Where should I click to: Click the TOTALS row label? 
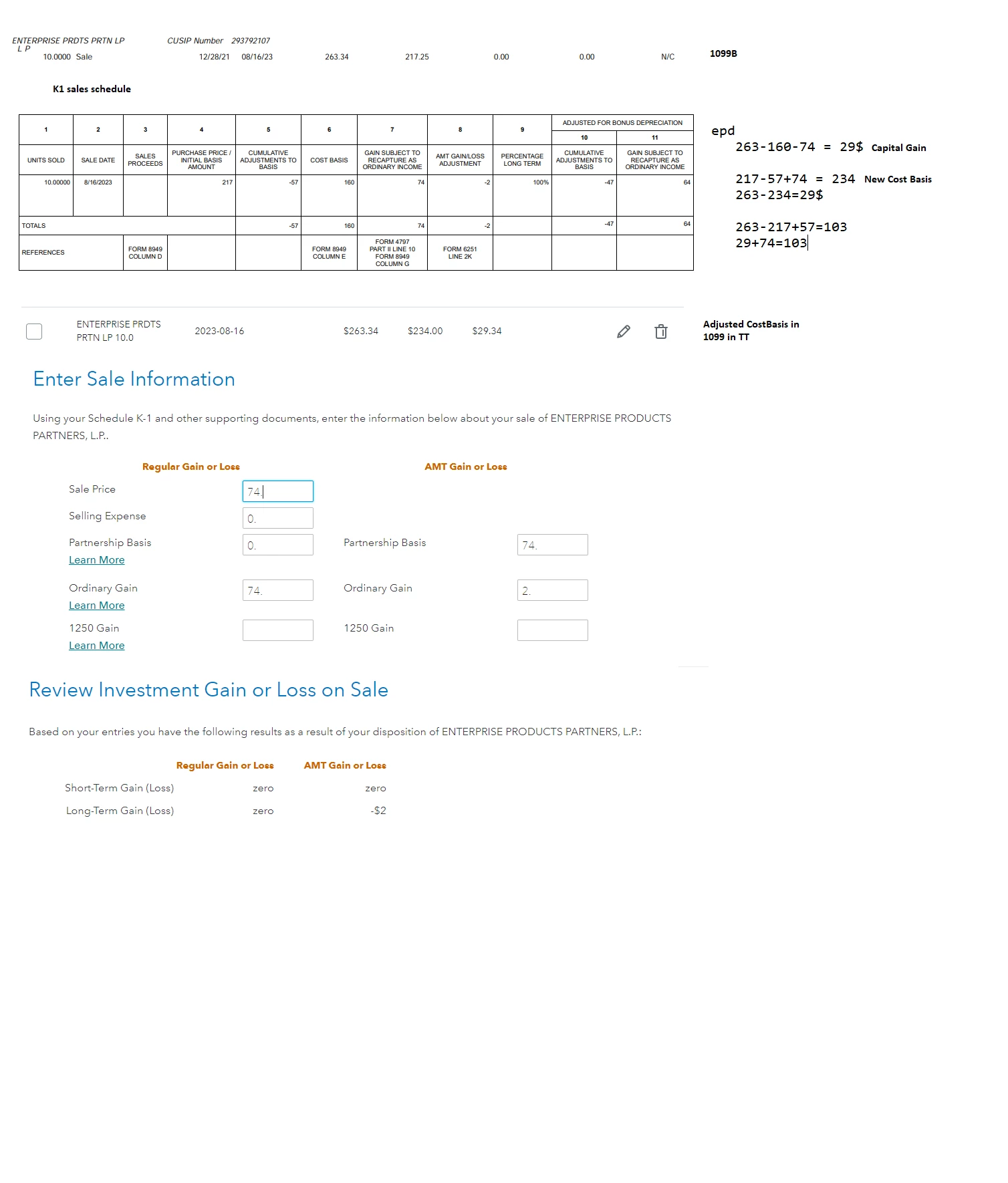click(x=34, y=226)
